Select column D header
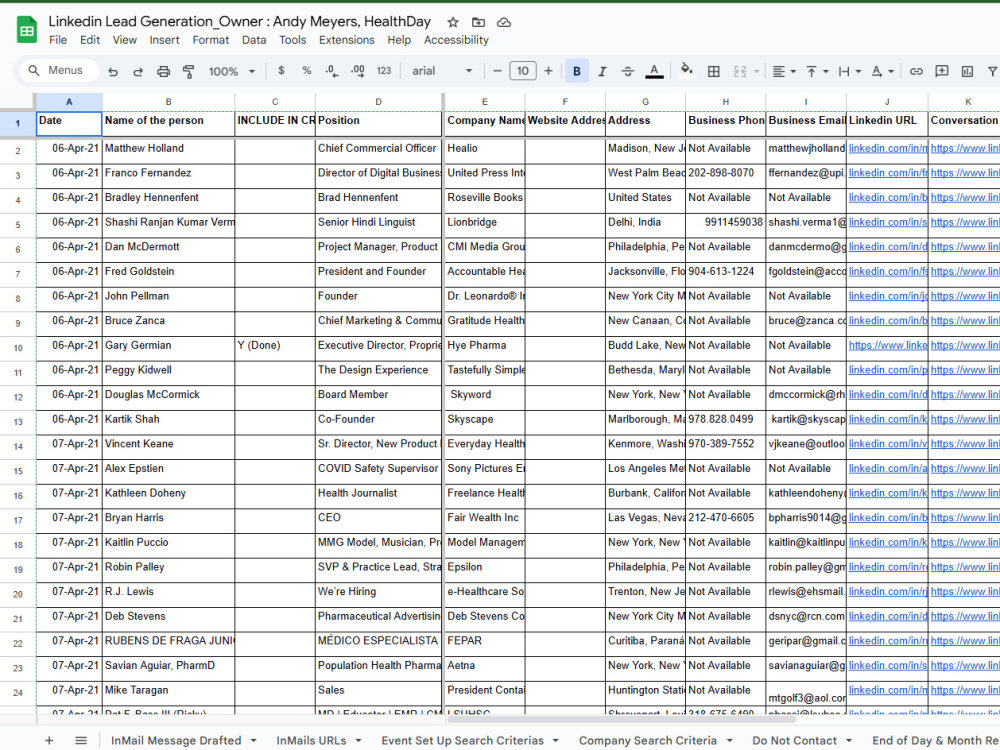The image size is (1000, 750). click(378, 101)
